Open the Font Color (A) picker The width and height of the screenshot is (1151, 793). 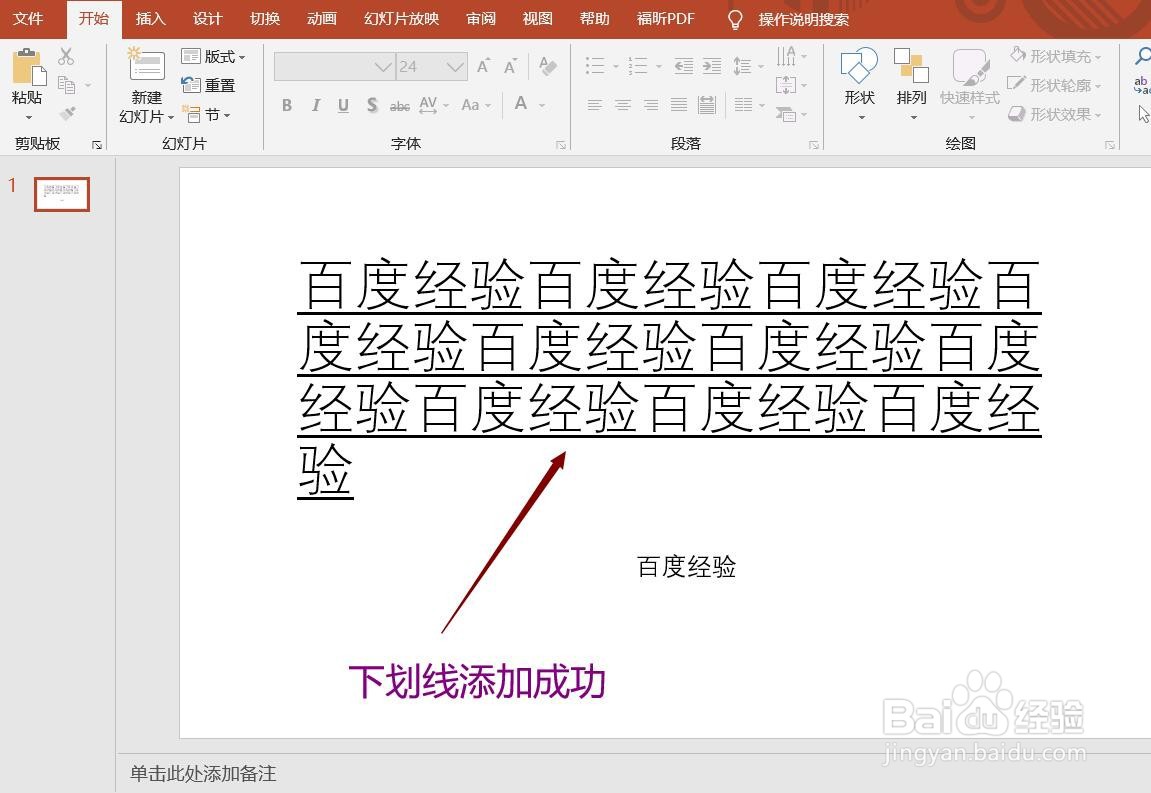click(530, 104)
